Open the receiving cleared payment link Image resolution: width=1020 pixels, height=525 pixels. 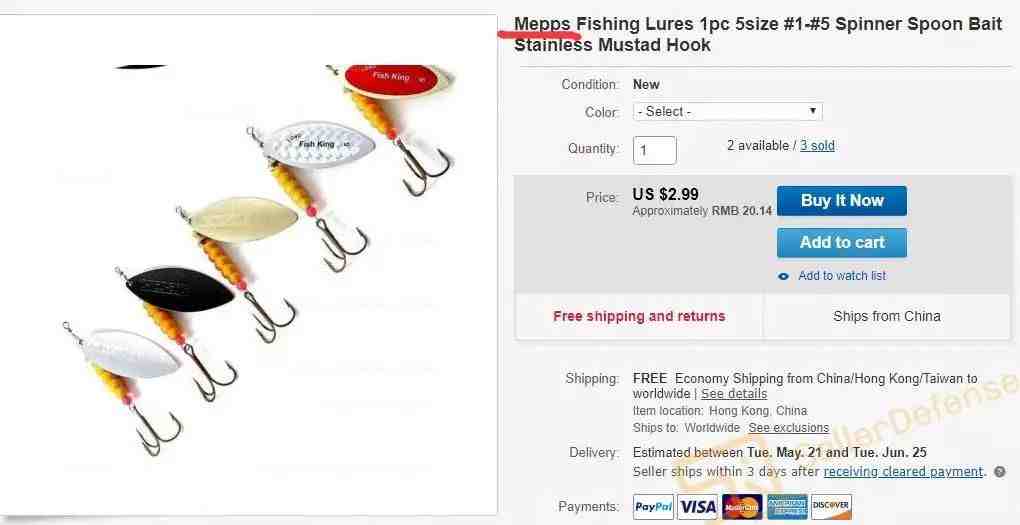pos(903,471)
